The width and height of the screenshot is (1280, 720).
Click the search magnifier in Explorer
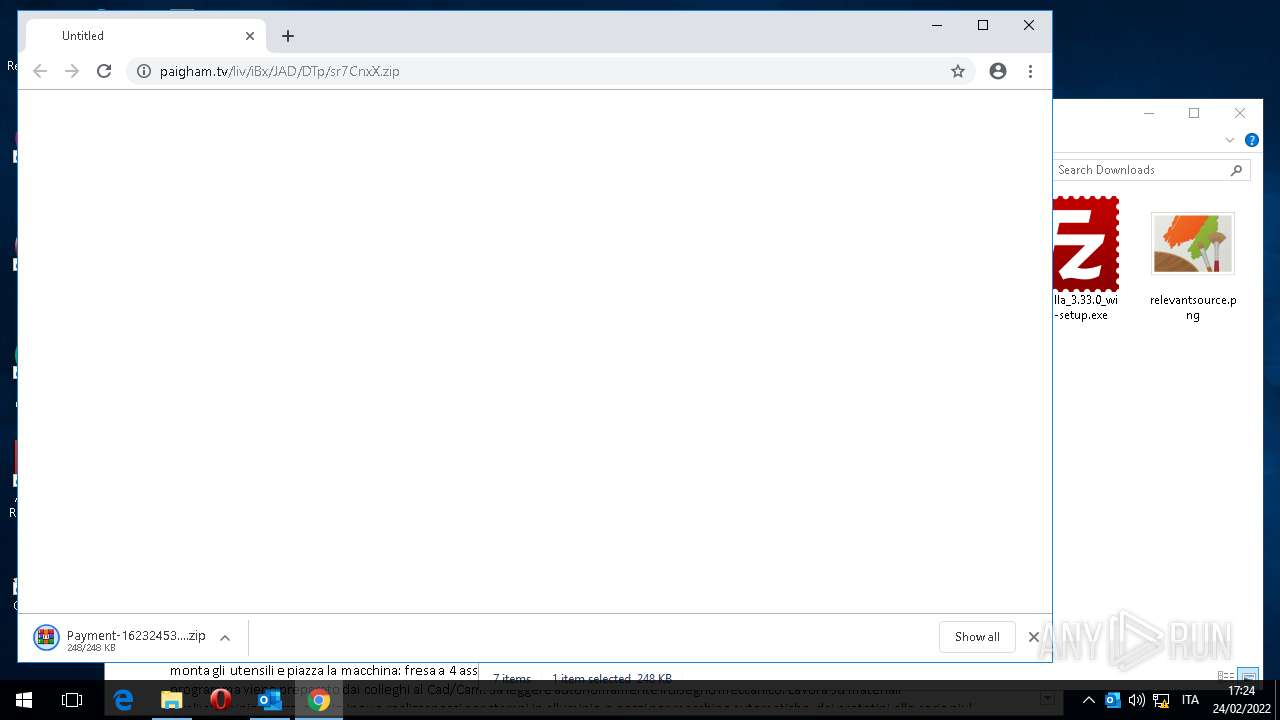tap(1237, 170)
